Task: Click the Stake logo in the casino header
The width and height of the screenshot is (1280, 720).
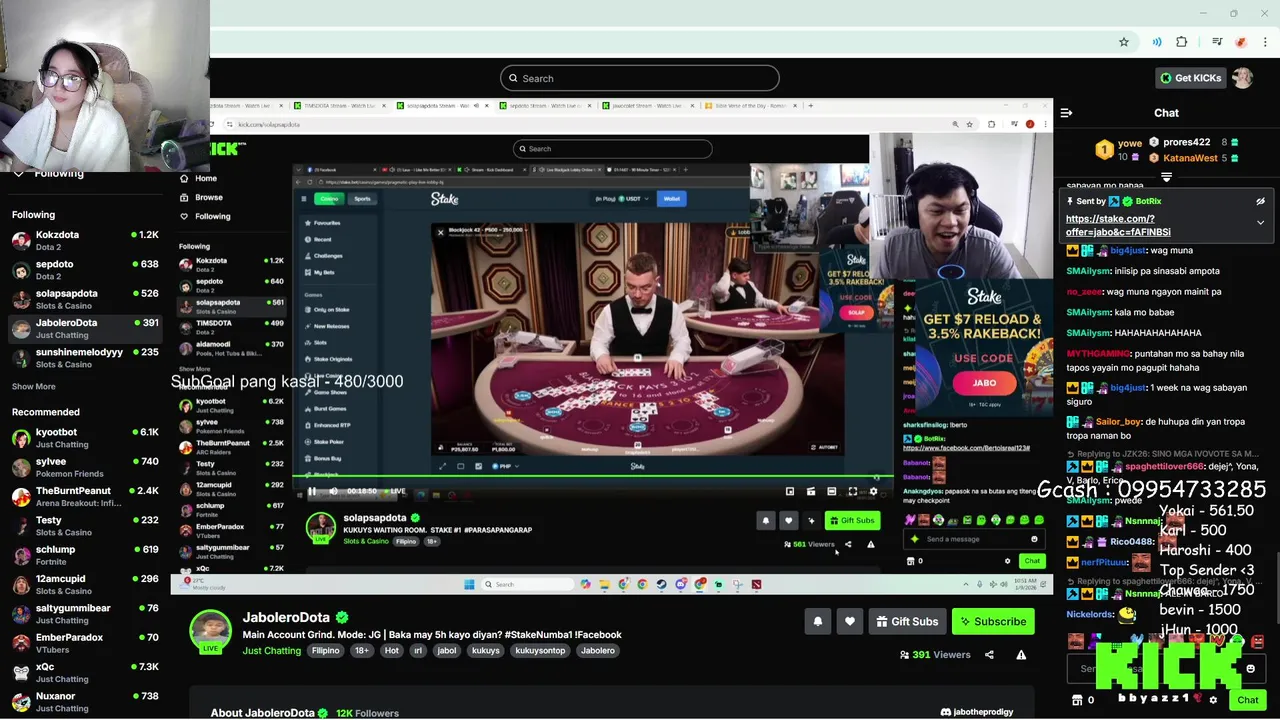Action: (445, 199)
